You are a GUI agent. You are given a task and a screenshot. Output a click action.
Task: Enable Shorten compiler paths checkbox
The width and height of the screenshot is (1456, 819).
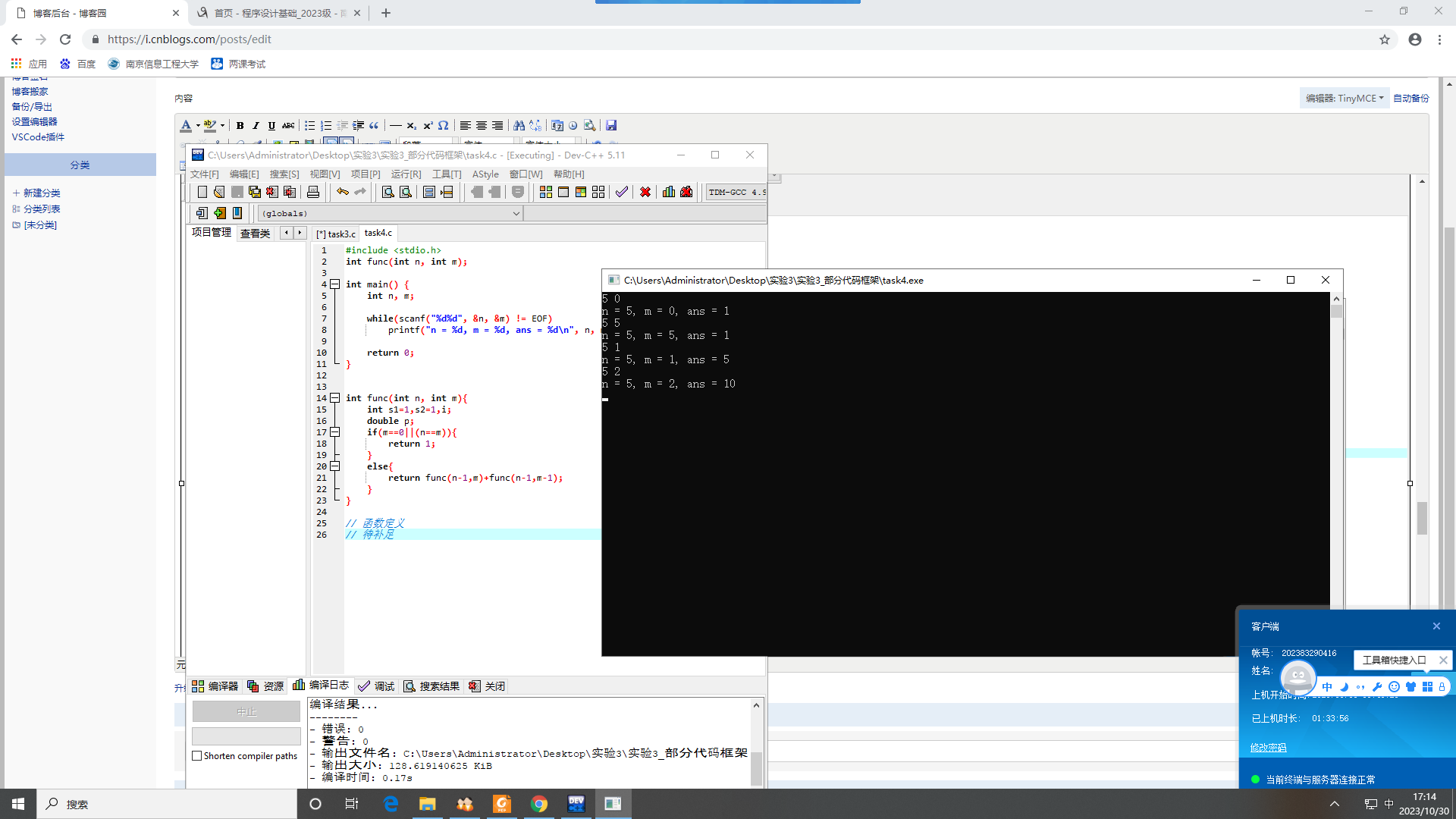(x=197, y=756)
